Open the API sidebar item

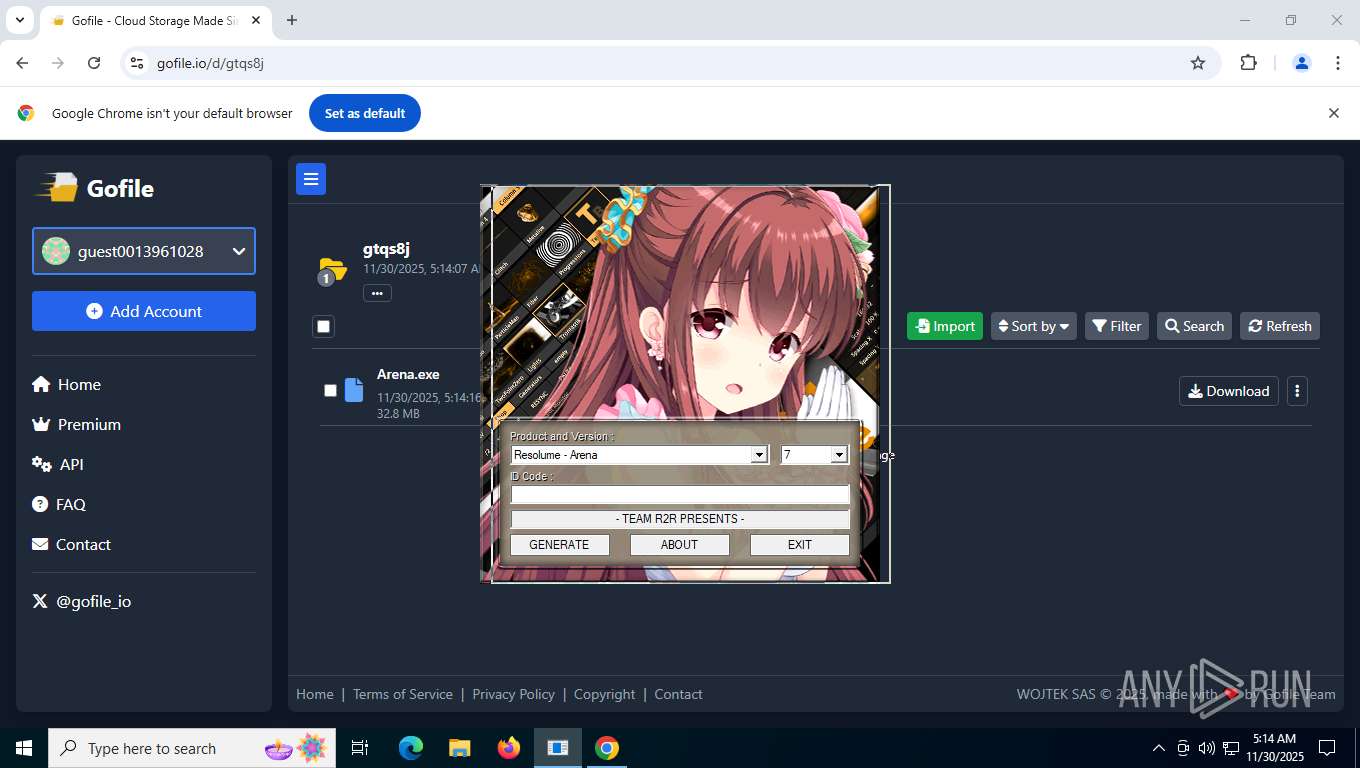tap(58, 464)
